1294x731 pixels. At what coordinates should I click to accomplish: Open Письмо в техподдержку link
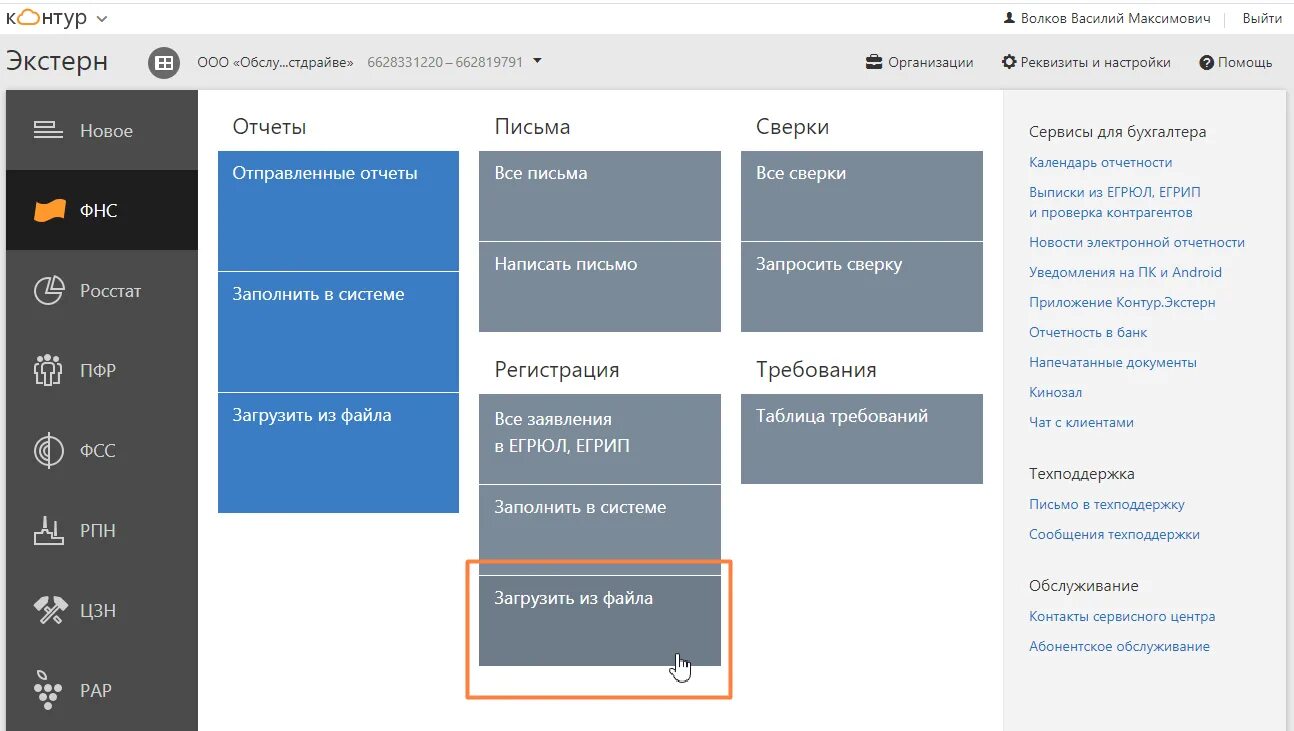(1107, 504)
